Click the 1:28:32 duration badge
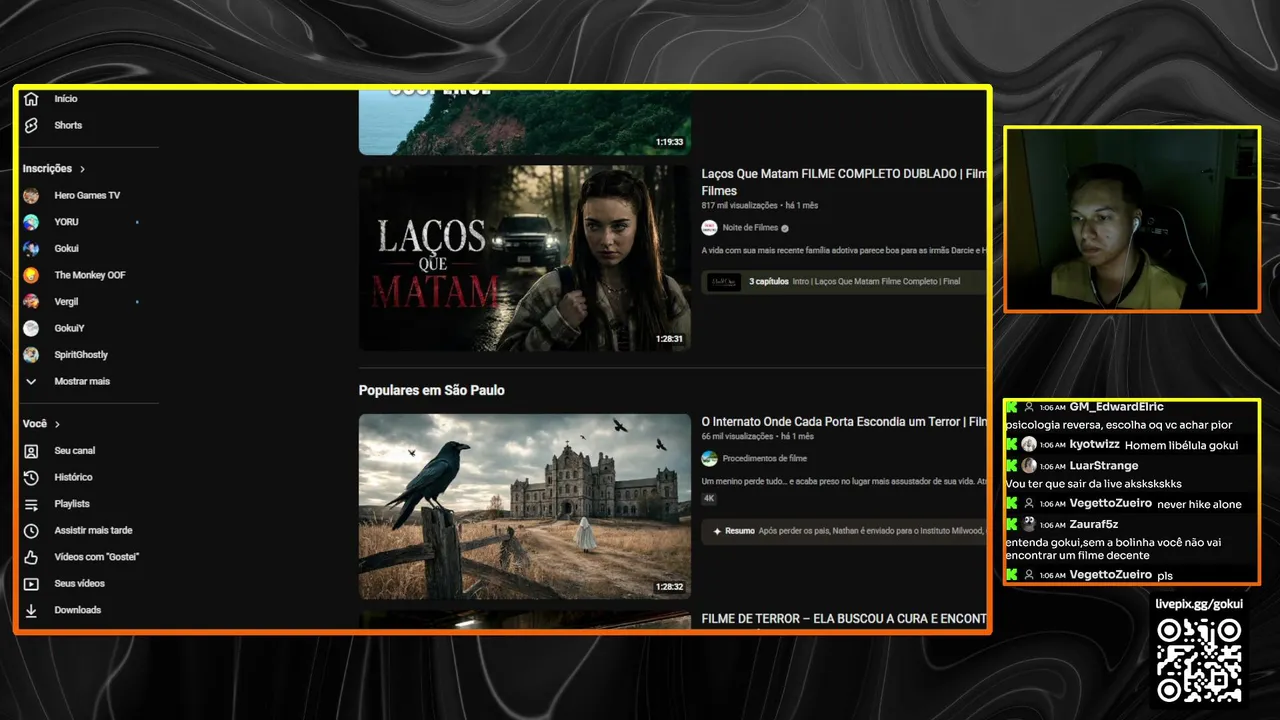 (x=670, y=588)
